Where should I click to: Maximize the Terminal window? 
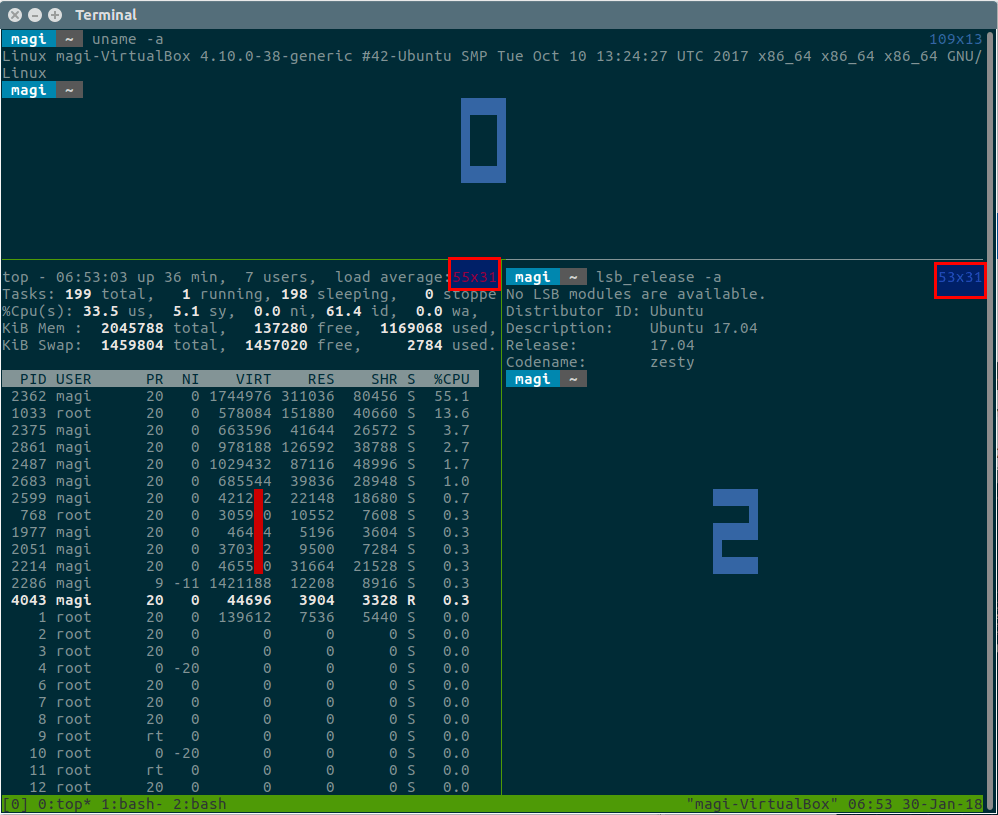(x=54, y=15)
